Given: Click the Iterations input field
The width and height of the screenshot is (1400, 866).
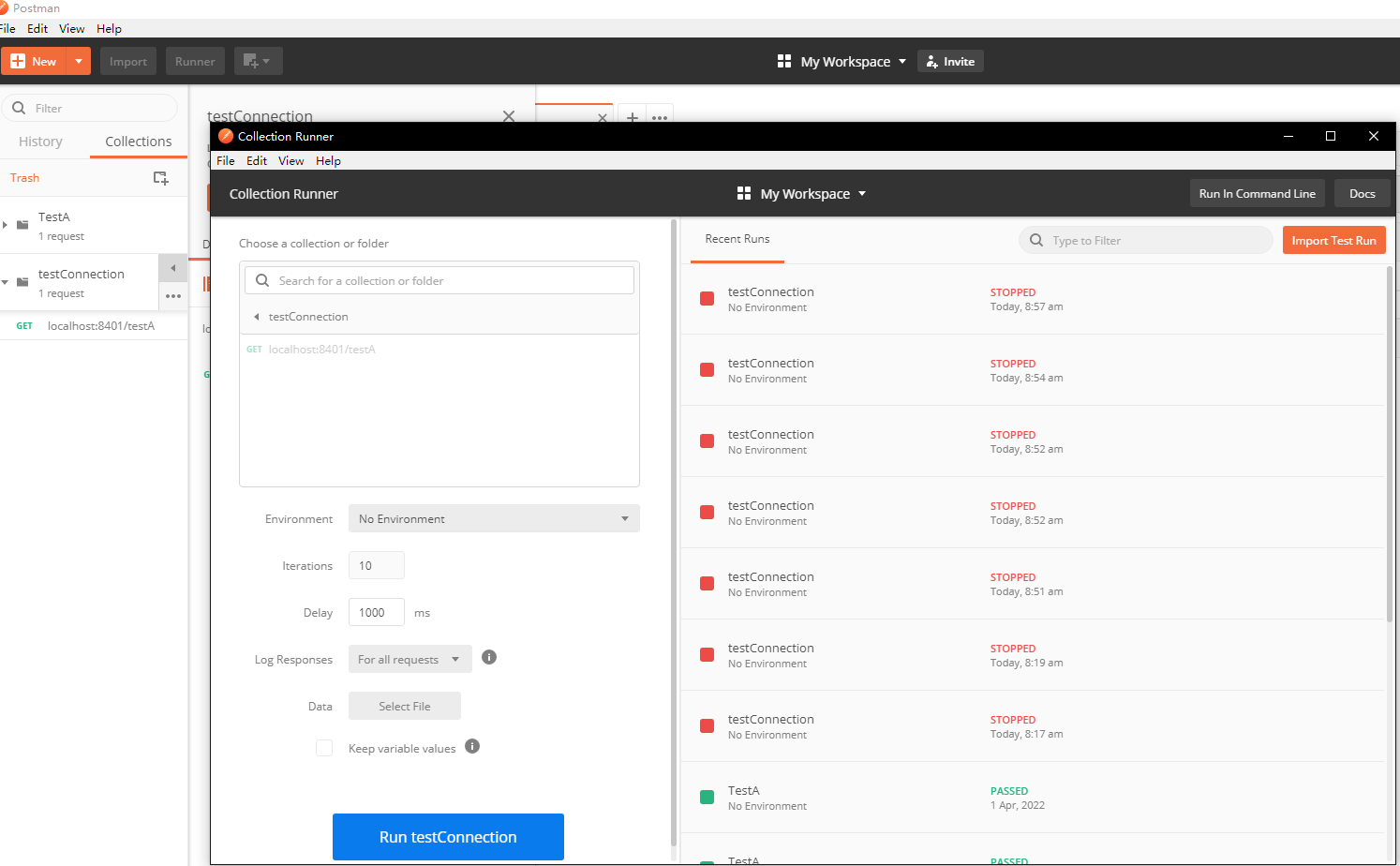Looking at the screenshot, I should tap(377, 565).
